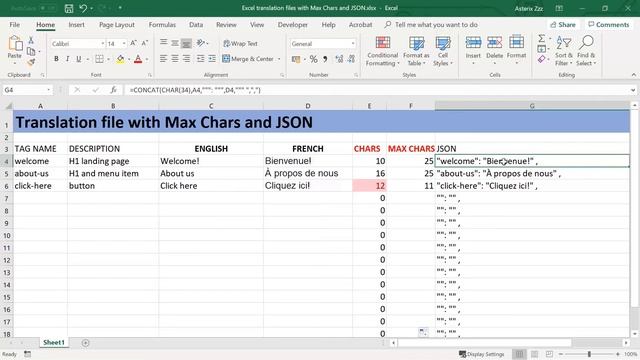
Task: Apply red font color
Action: coord(138,59)
